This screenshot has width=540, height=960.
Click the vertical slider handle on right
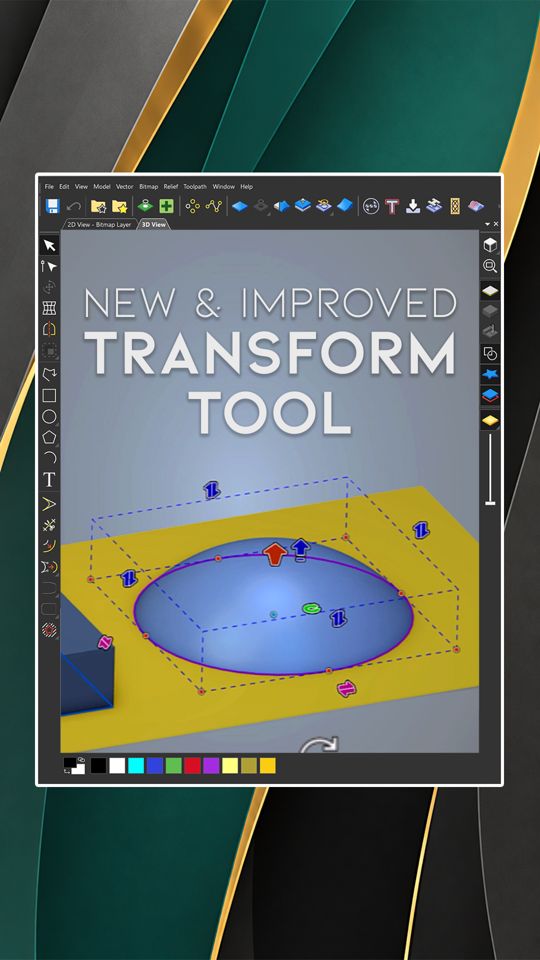tap(490, 503)
